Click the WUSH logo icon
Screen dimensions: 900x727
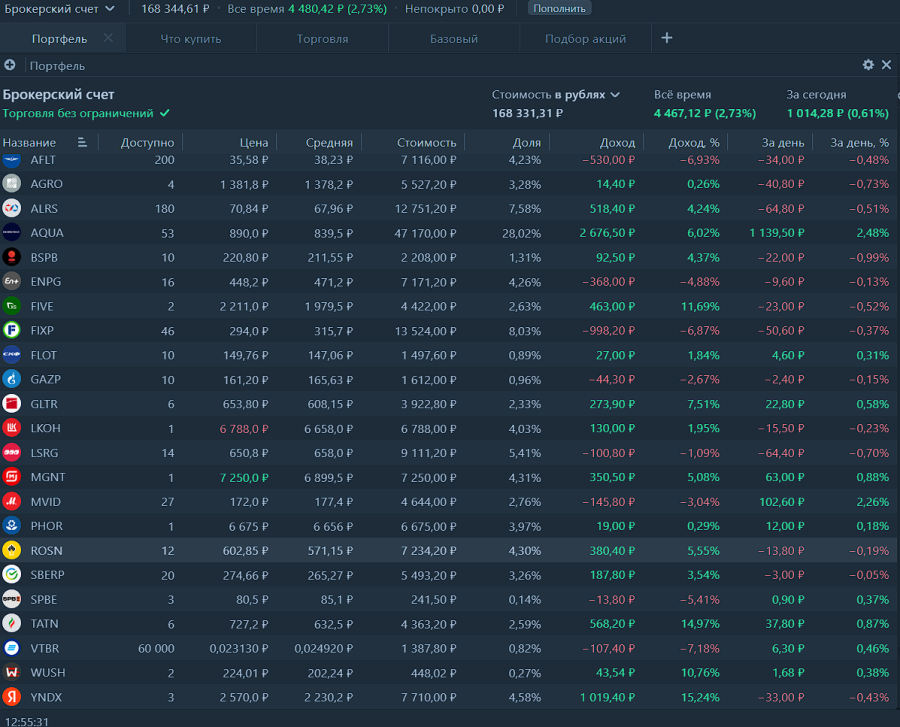click(11, 672)
